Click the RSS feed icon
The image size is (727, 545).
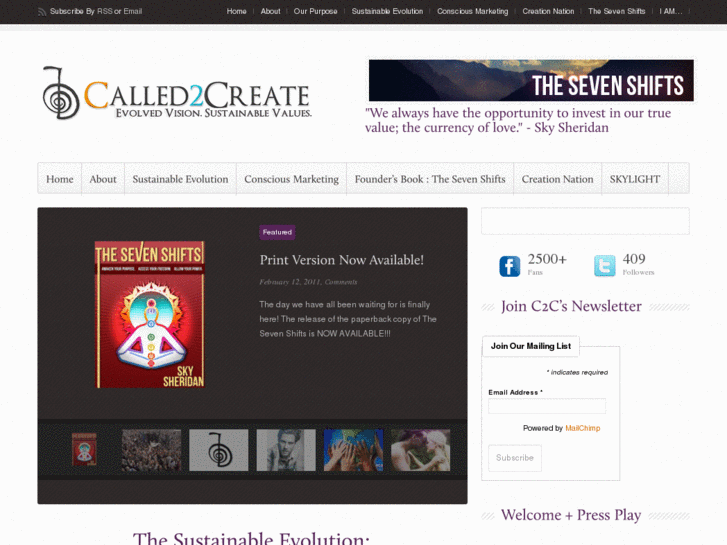pos(42,12)
